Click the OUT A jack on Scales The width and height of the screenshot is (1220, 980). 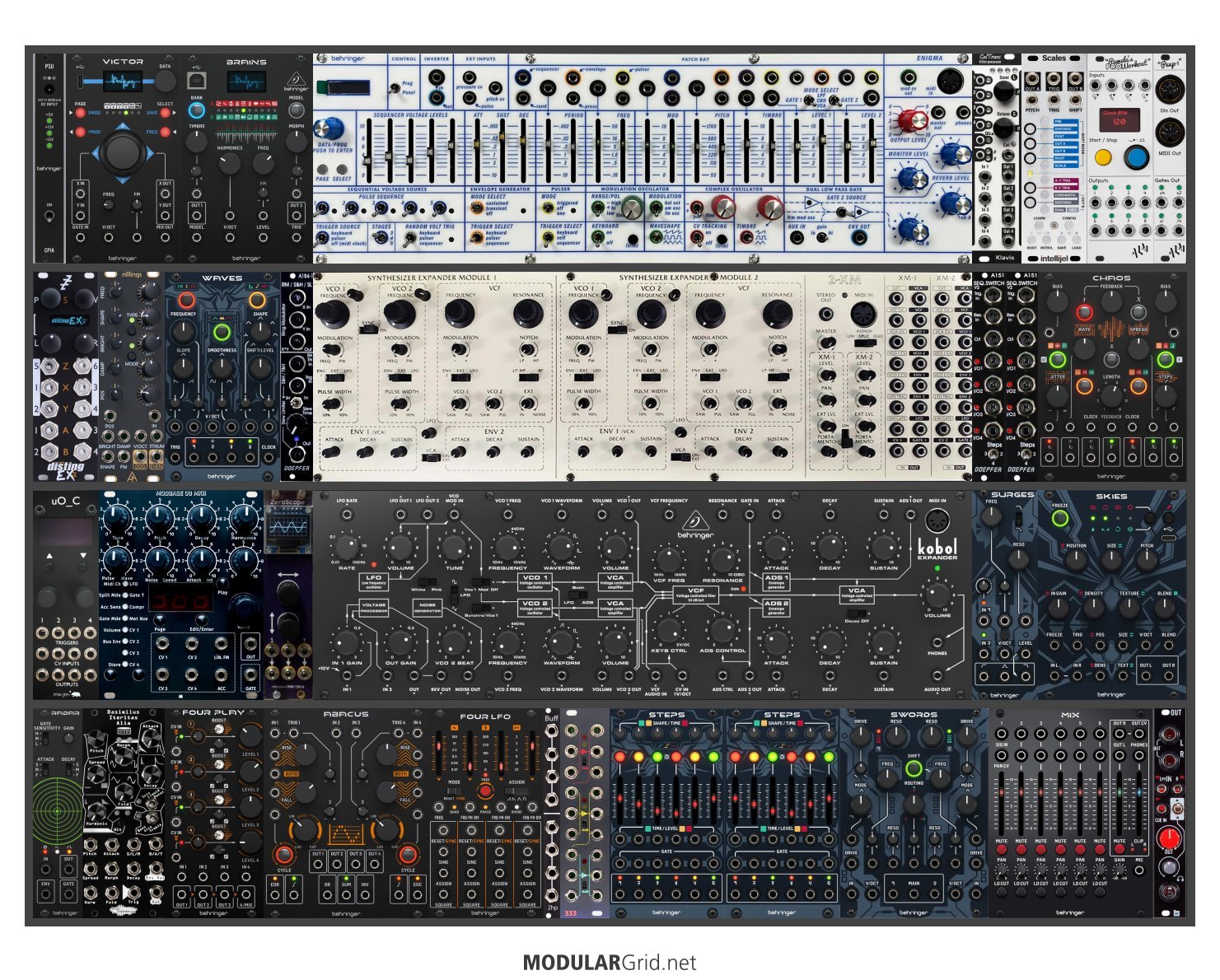point(1032,79)
